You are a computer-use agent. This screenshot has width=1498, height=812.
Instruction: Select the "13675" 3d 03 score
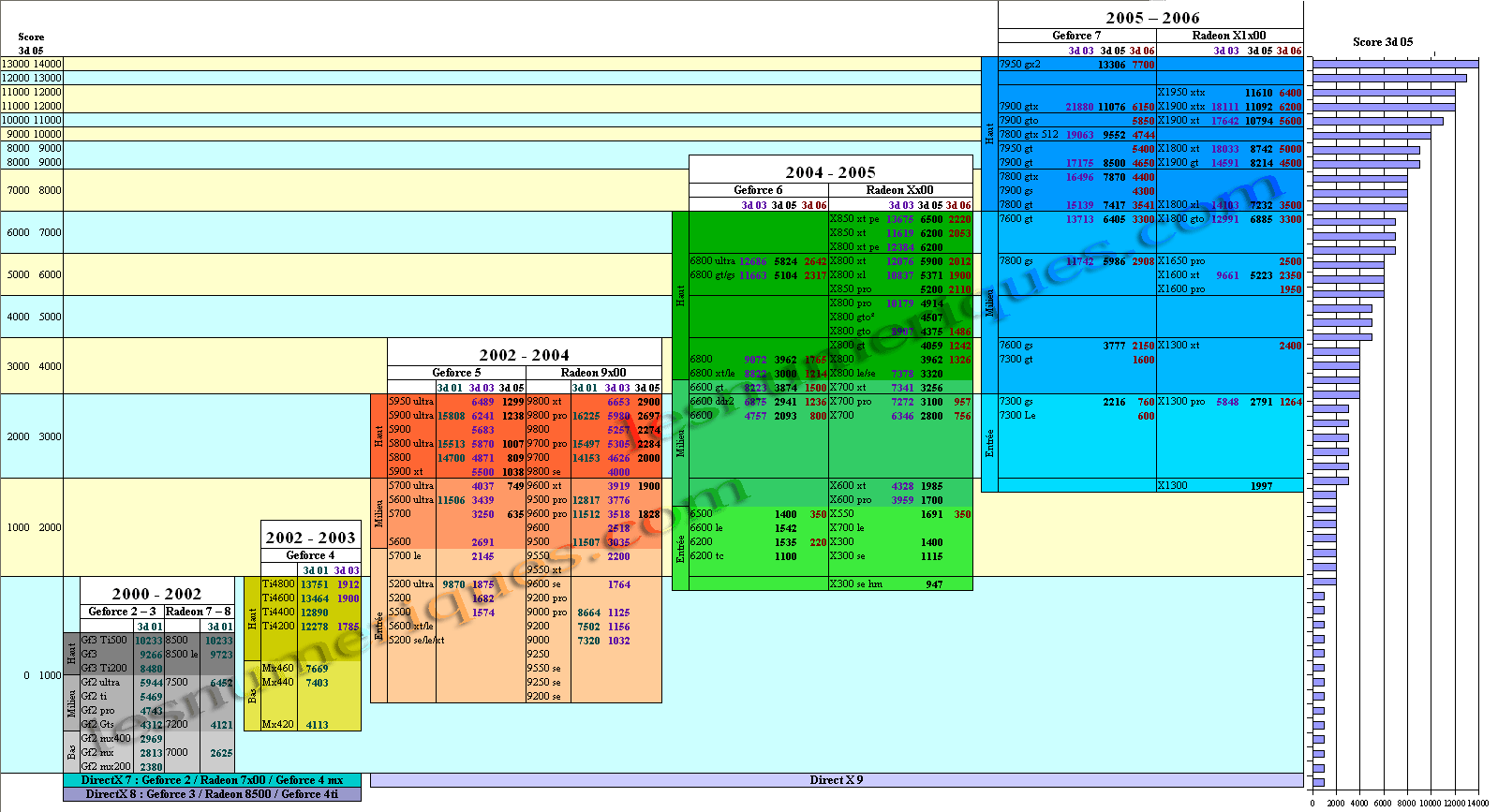(x=900, y=220)
